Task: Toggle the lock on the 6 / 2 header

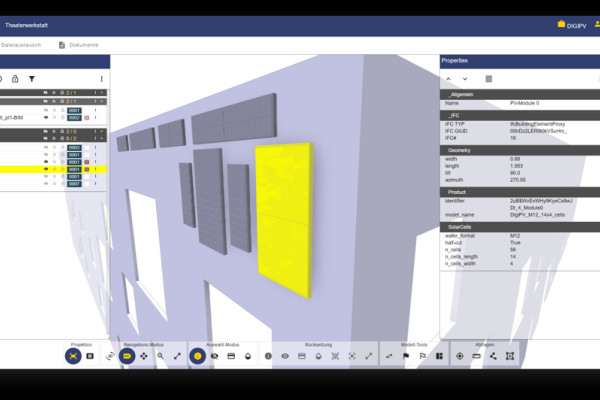Action: [x=62, y=138]
